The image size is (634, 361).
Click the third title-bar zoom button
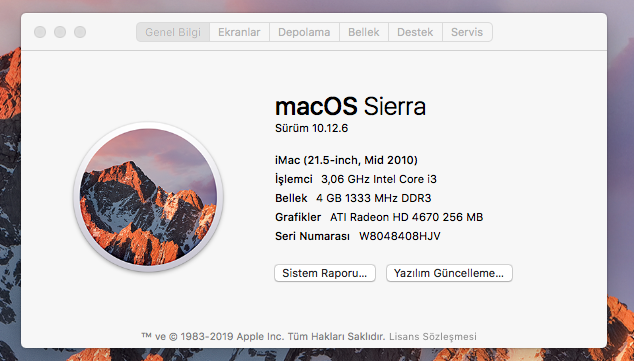[x=80, y=32]
